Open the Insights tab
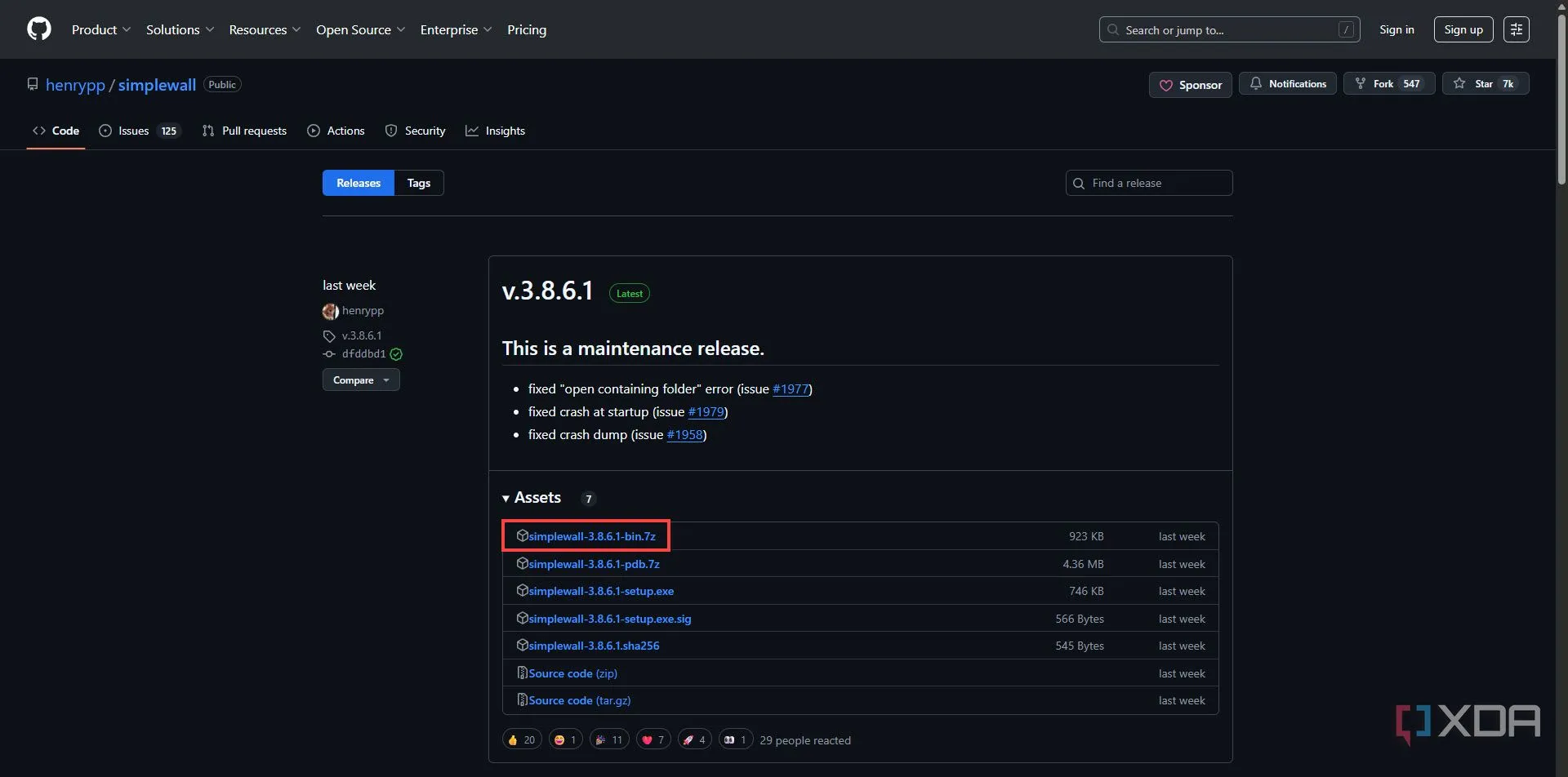Screen dimensions: 1568x777 [495, 131]
